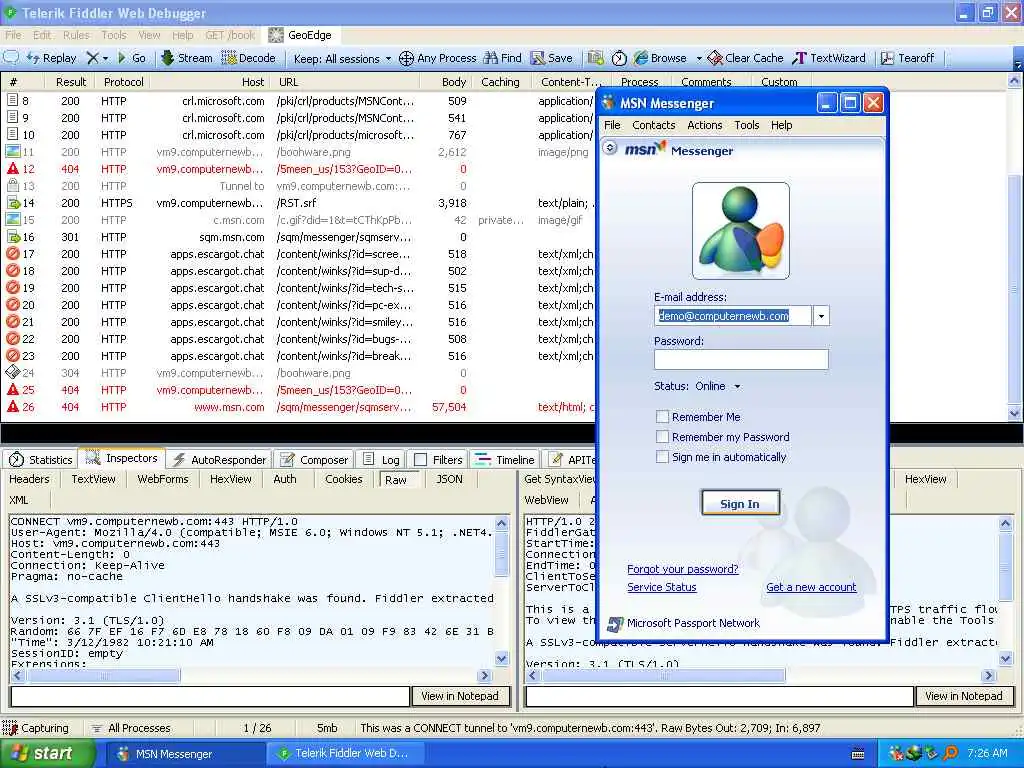Open the e-mail address dropdown arrow
This screenshot has height=768, width=1024.
click(821, 316)
